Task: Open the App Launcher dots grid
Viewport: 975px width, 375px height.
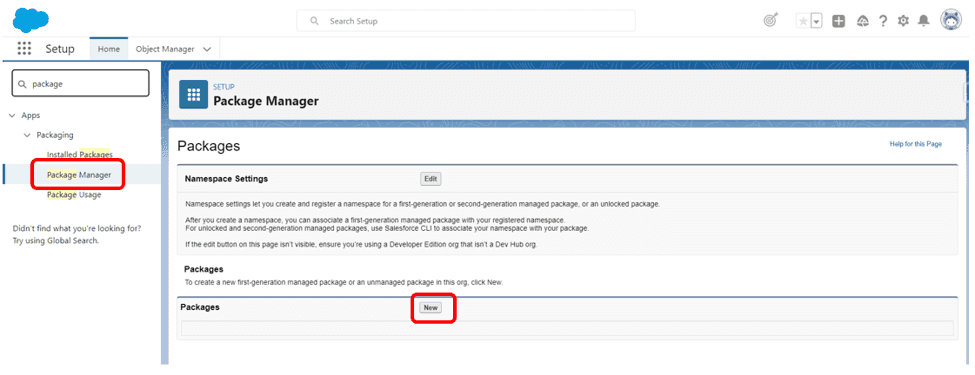Action: pos(24,49)
